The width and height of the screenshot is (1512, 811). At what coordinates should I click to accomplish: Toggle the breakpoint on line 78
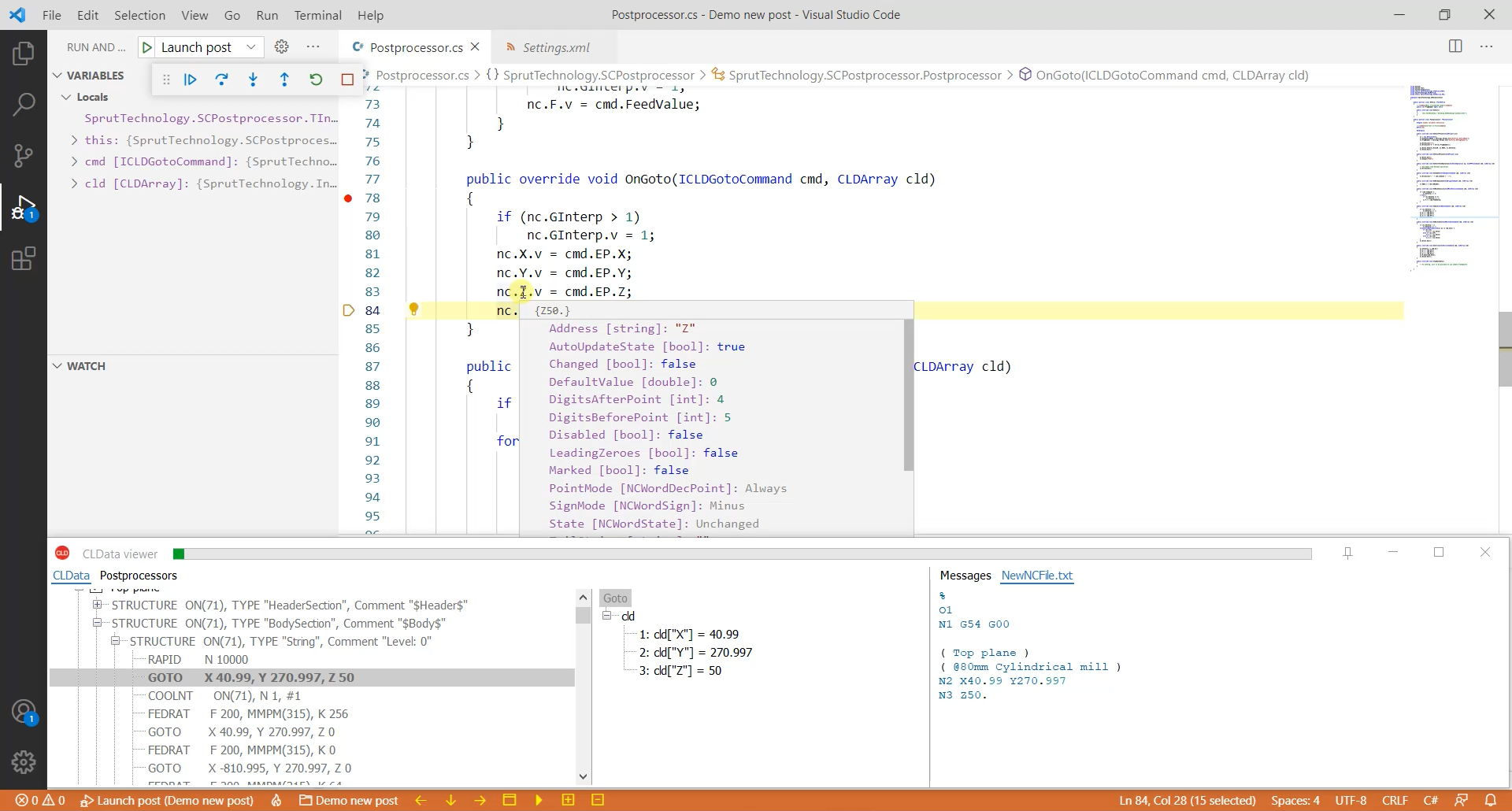point(348,198)
